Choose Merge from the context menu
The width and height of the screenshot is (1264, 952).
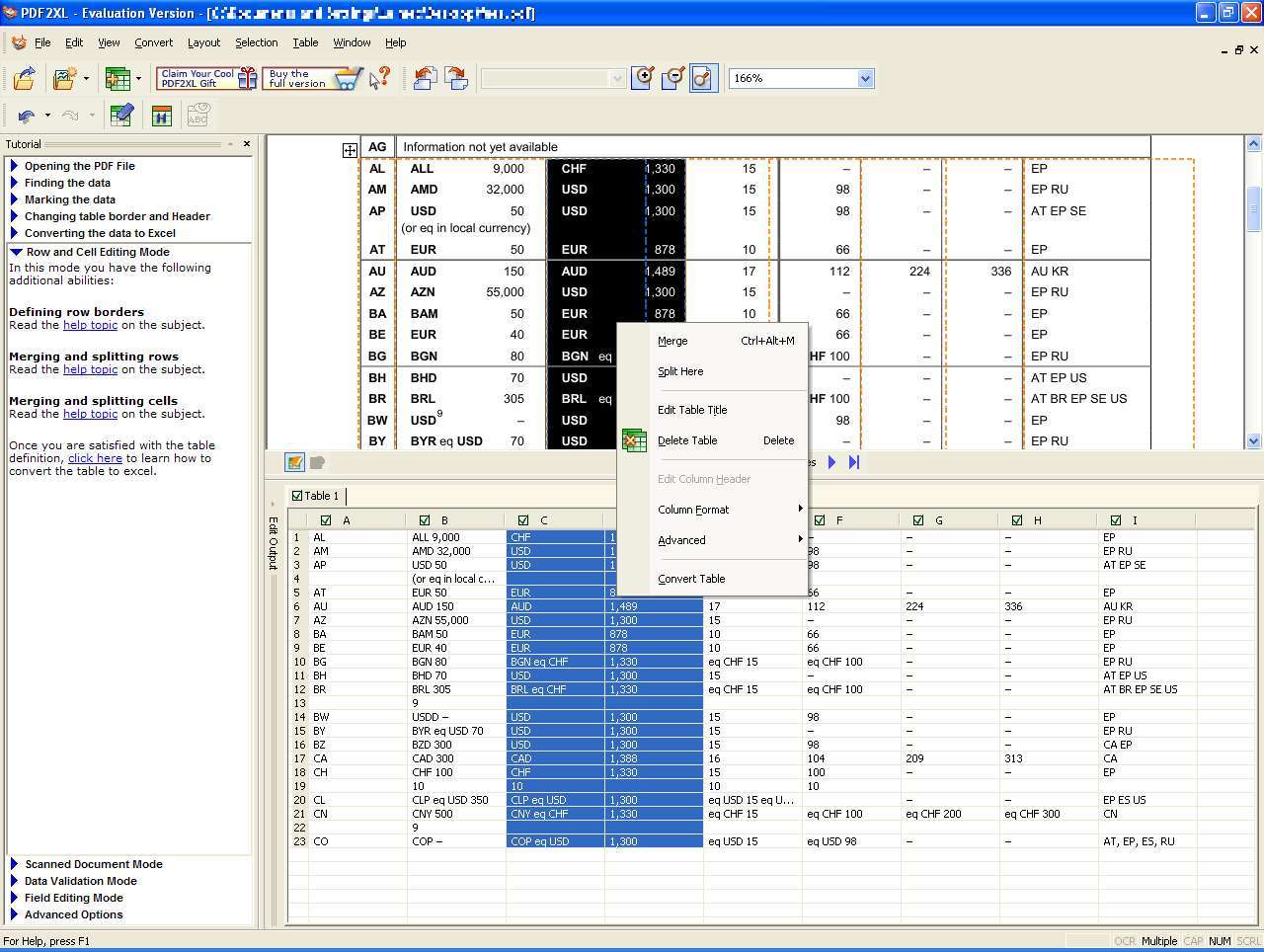click(x=712, y=341)
